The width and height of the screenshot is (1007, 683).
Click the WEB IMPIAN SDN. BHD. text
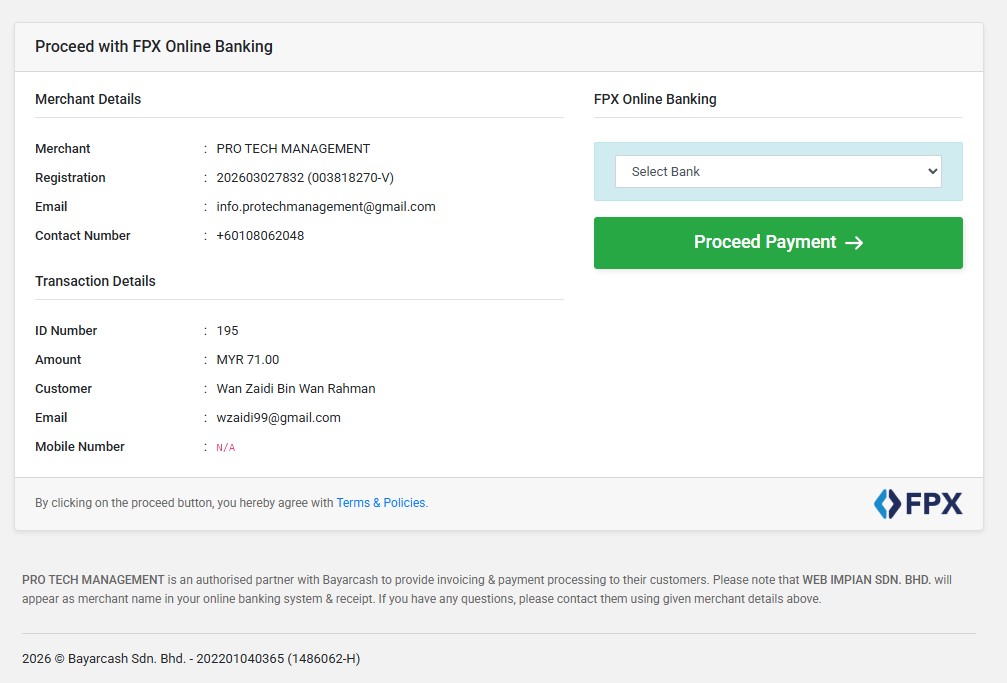(866, 580)
